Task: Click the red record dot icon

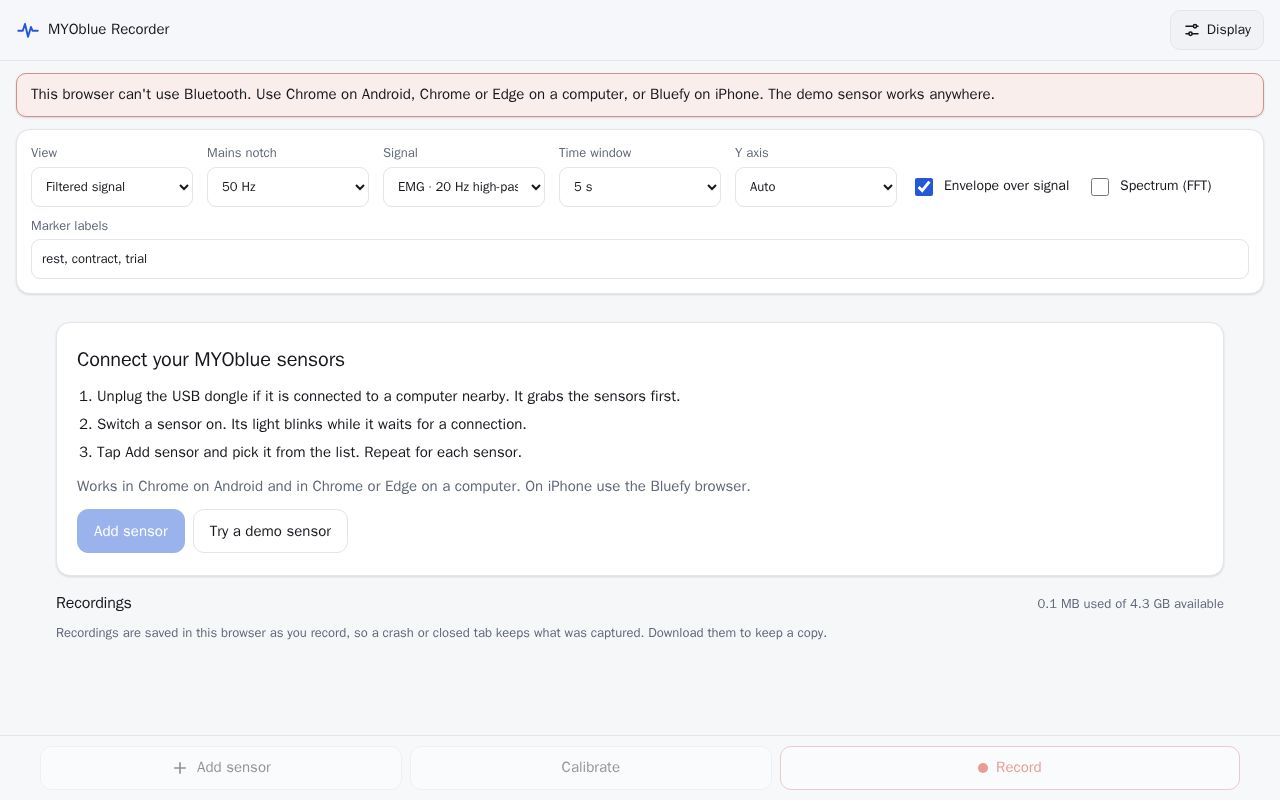Action: (x=983, y=768)
